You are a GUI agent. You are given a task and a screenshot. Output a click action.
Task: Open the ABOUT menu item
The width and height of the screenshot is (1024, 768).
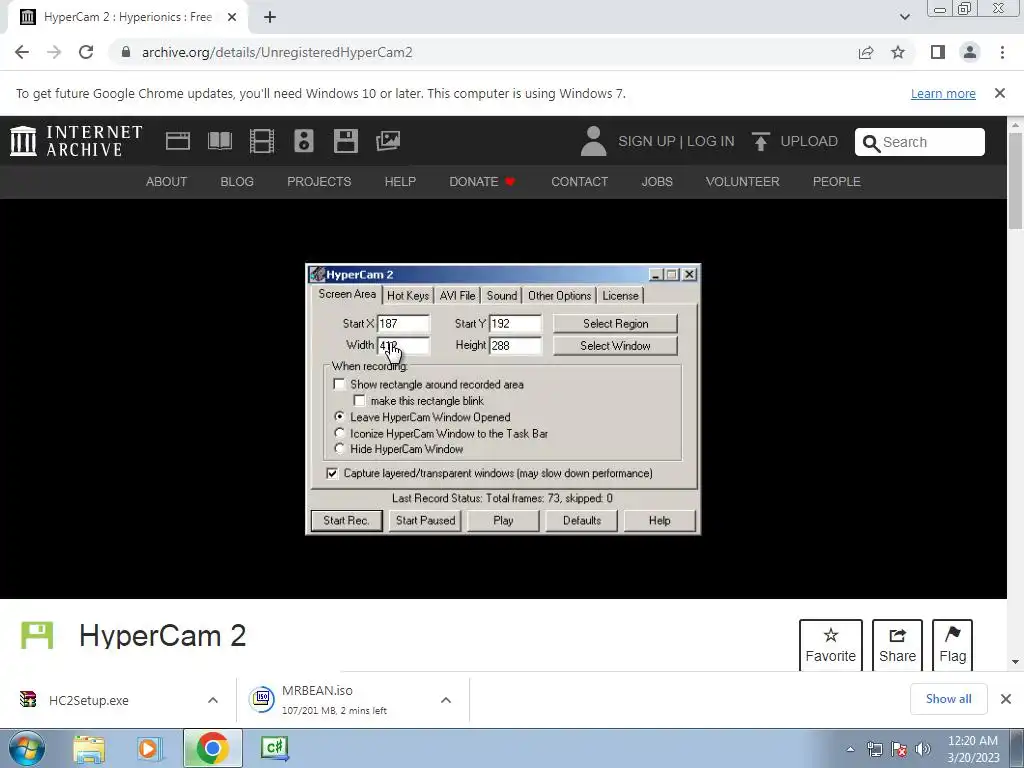tap(166, 182)
